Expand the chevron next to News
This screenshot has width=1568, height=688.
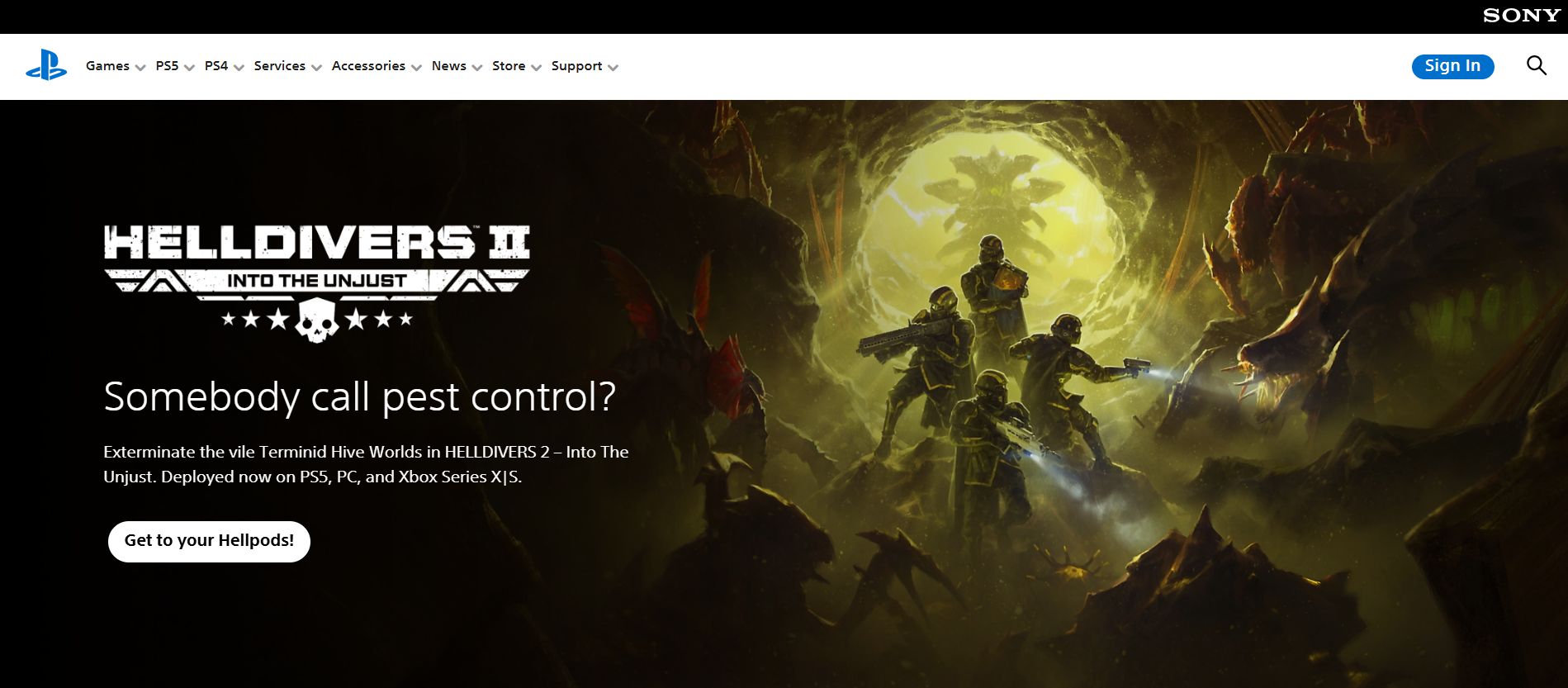477,68
